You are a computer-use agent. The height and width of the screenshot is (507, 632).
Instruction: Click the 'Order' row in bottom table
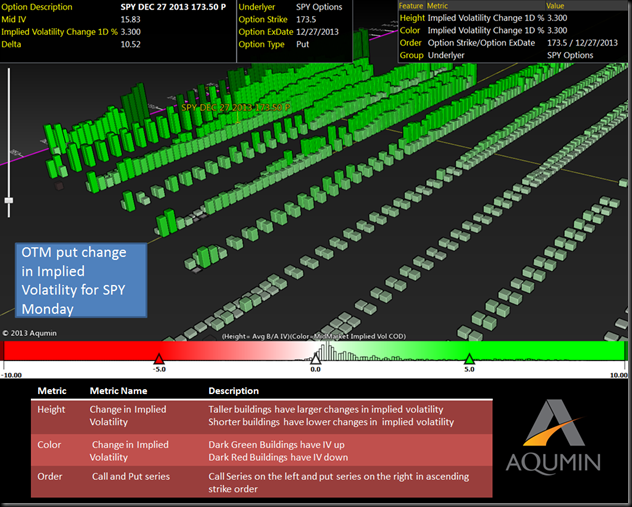262,482
